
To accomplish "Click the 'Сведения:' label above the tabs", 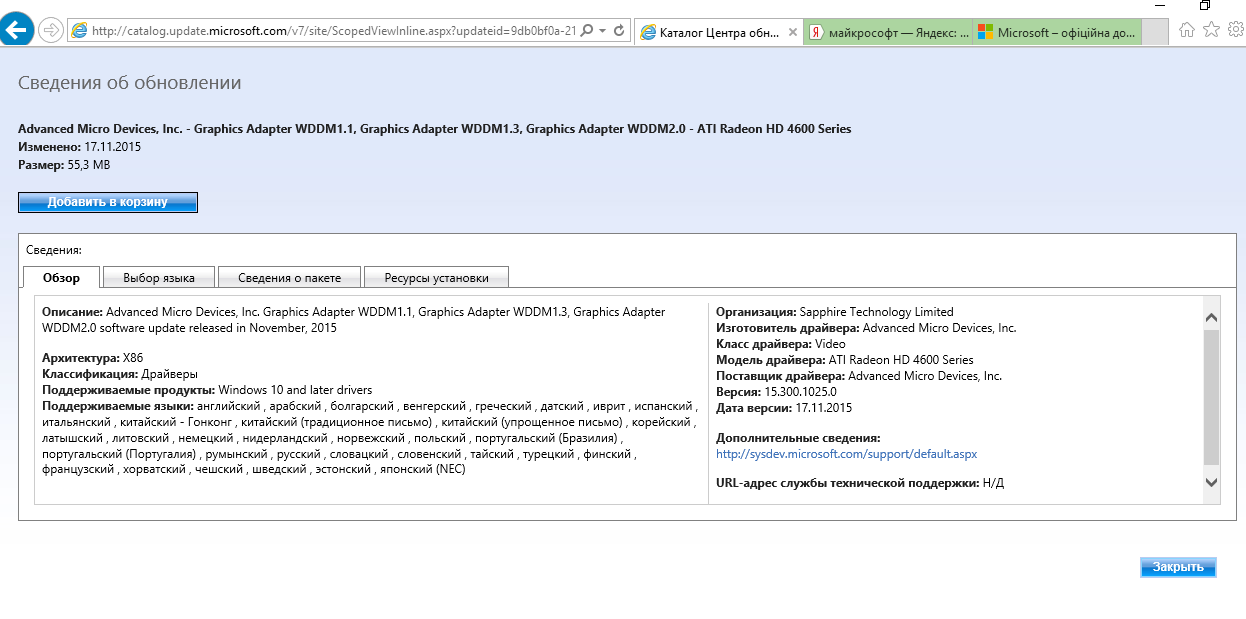I will click(53, 250).
